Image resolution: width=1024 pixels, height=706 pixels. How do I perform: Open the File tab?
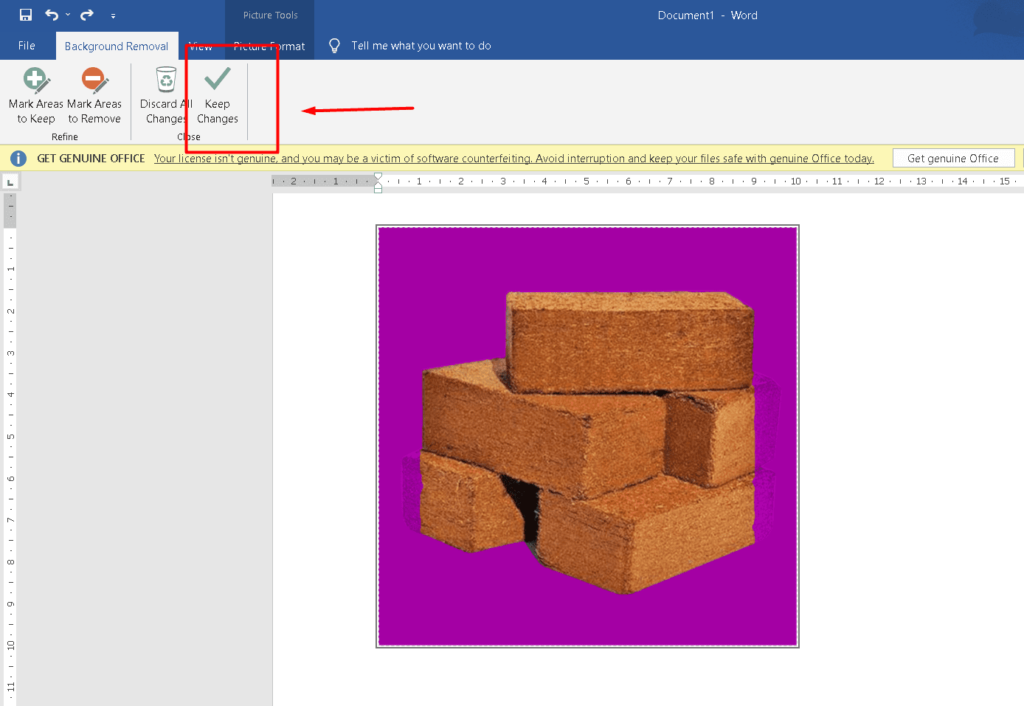click(x=27, y=46)
